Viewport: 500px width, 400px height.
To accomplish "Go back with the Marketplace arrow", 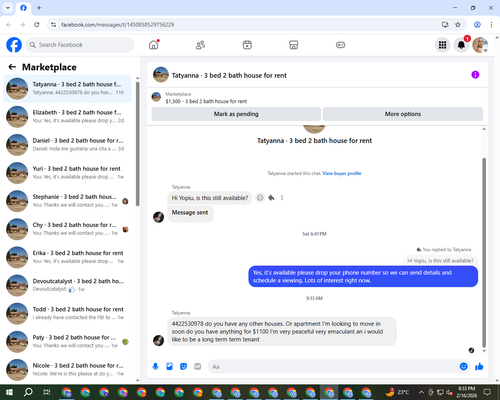I will [12, 67].
